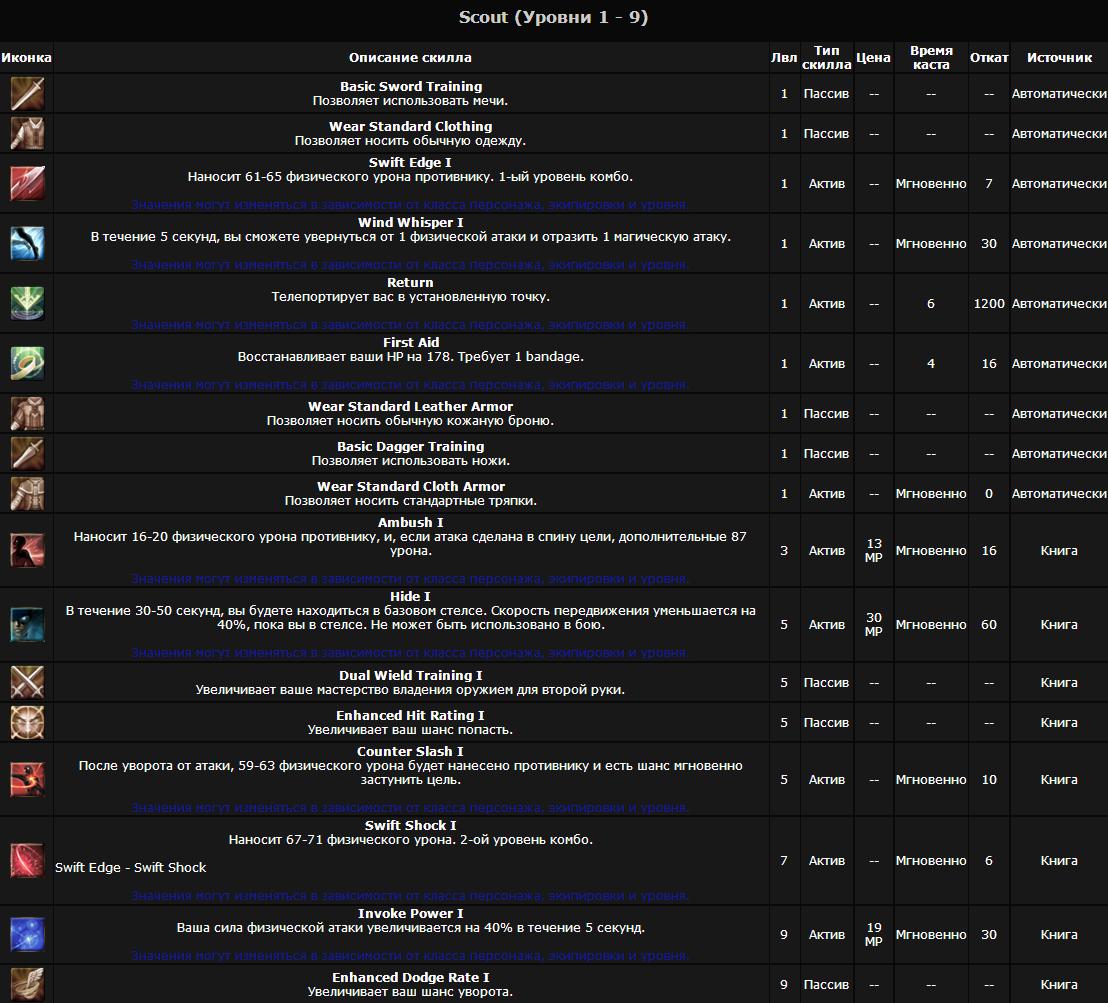The width and height of the screenshot is (1108, 1003).
Task: Click the "Описание скилла" column header
Action: coord(410,58)
